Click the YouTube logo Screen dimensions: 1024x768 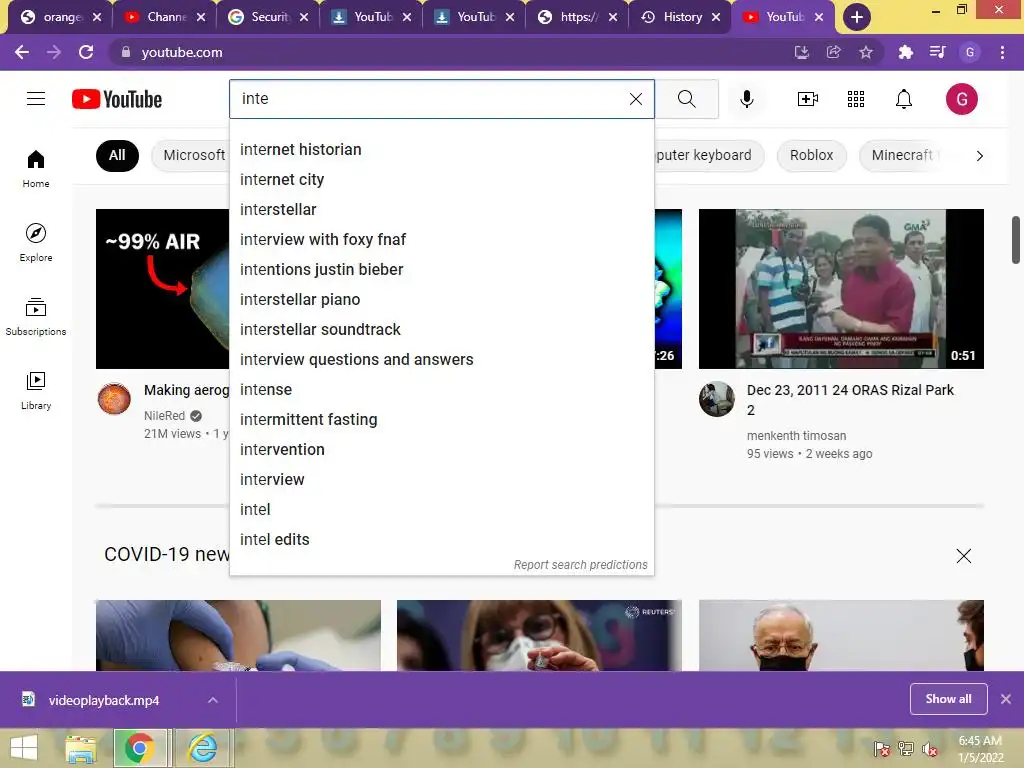point(117,99)
